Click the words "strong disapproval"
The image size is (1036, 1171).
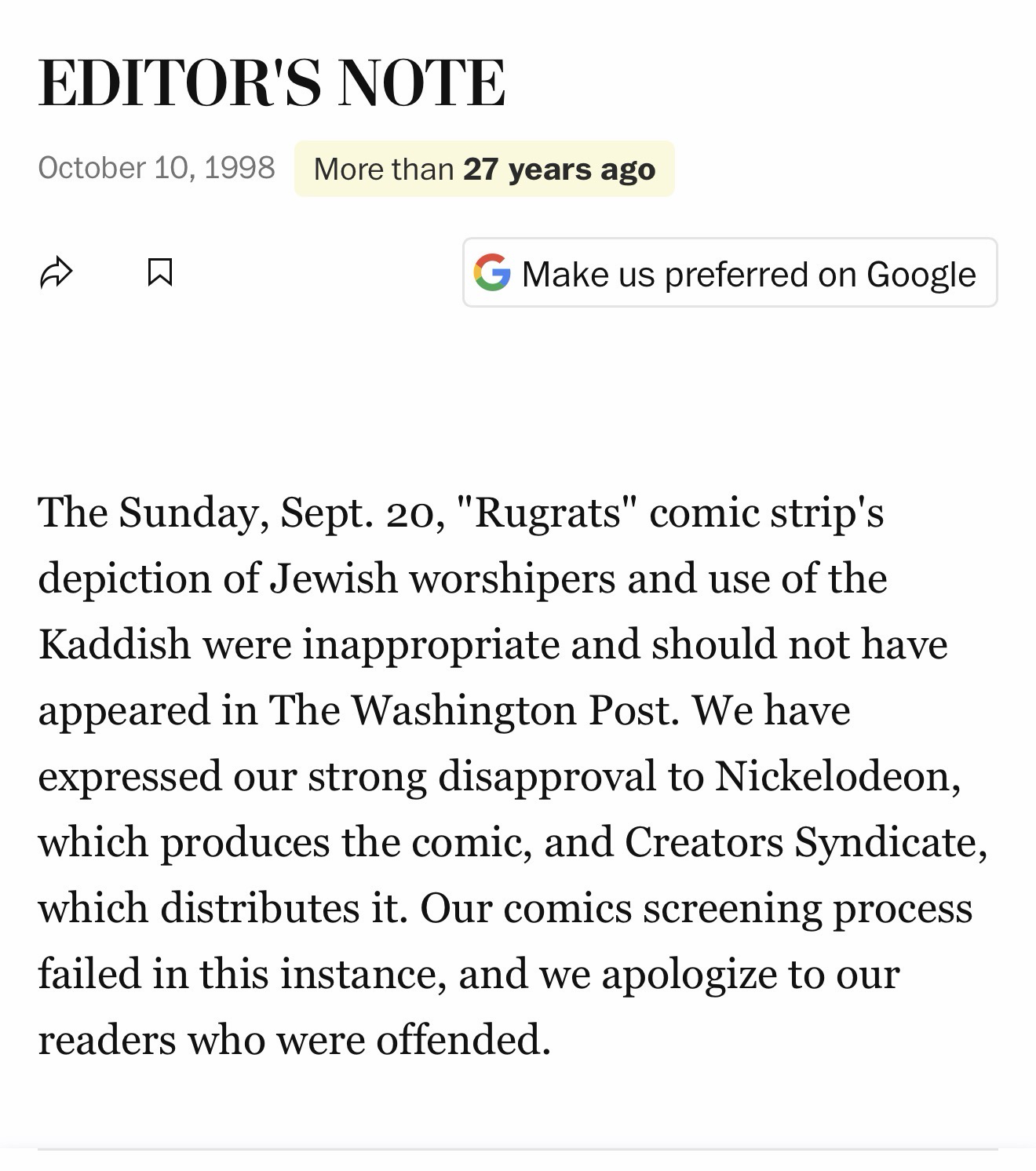(x=482, y=777)
